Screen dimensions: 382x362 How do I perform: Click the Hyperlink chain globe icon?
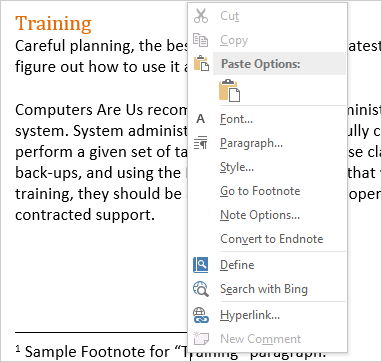coord(201,315)
